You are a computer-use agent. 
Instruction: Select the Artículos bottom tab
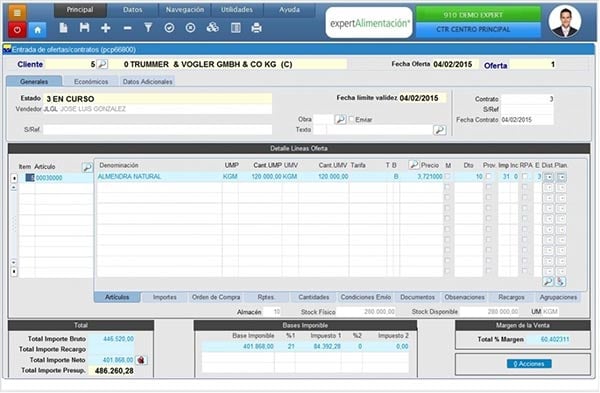click(x=117, y=297)
